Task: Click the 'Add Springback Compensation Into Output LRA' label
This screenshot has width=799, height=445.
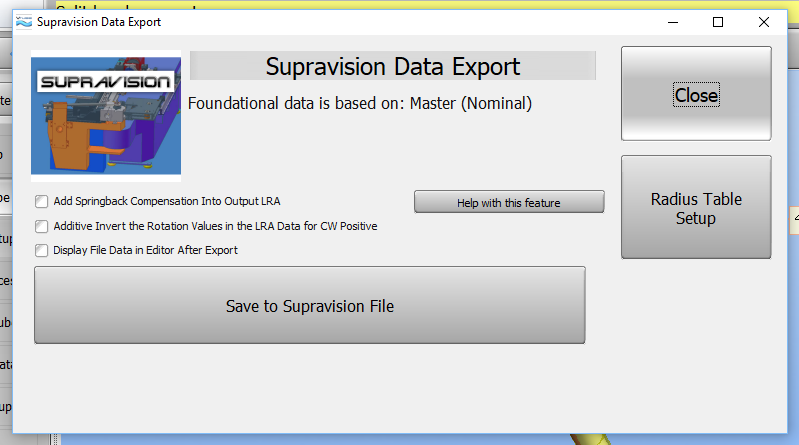Action: point(167,202)
